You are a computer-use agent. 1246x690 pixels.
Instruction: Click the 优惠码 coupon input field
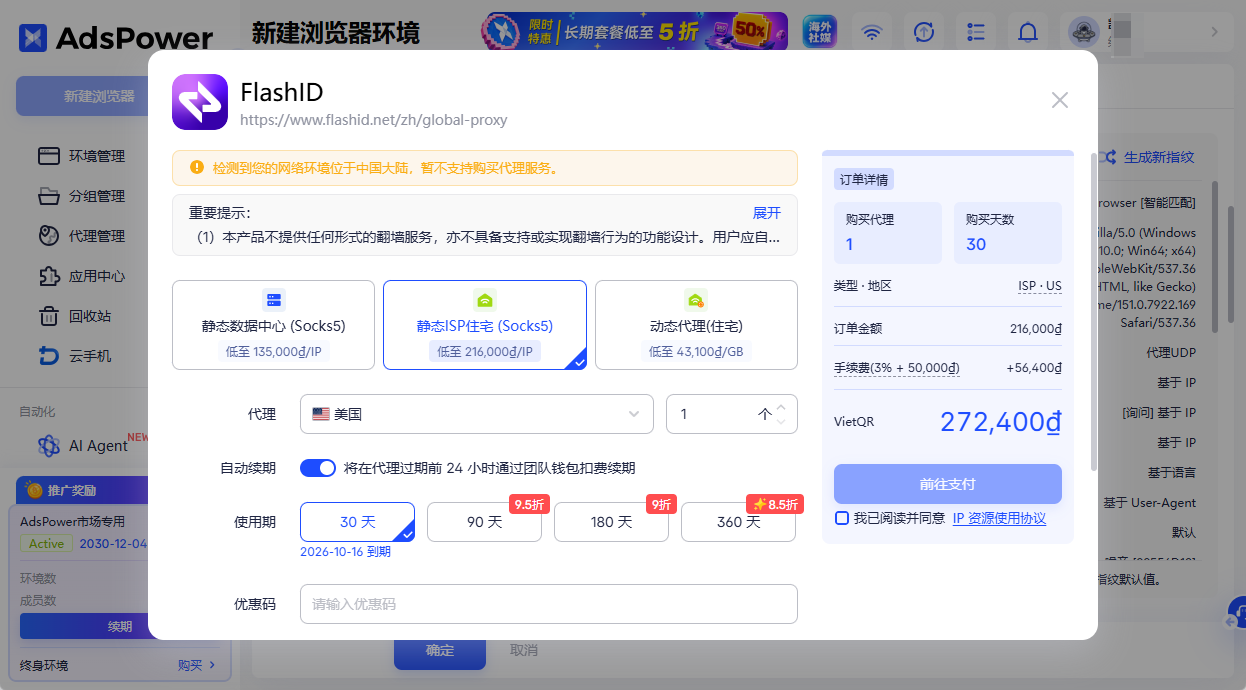tap(549, 604)
